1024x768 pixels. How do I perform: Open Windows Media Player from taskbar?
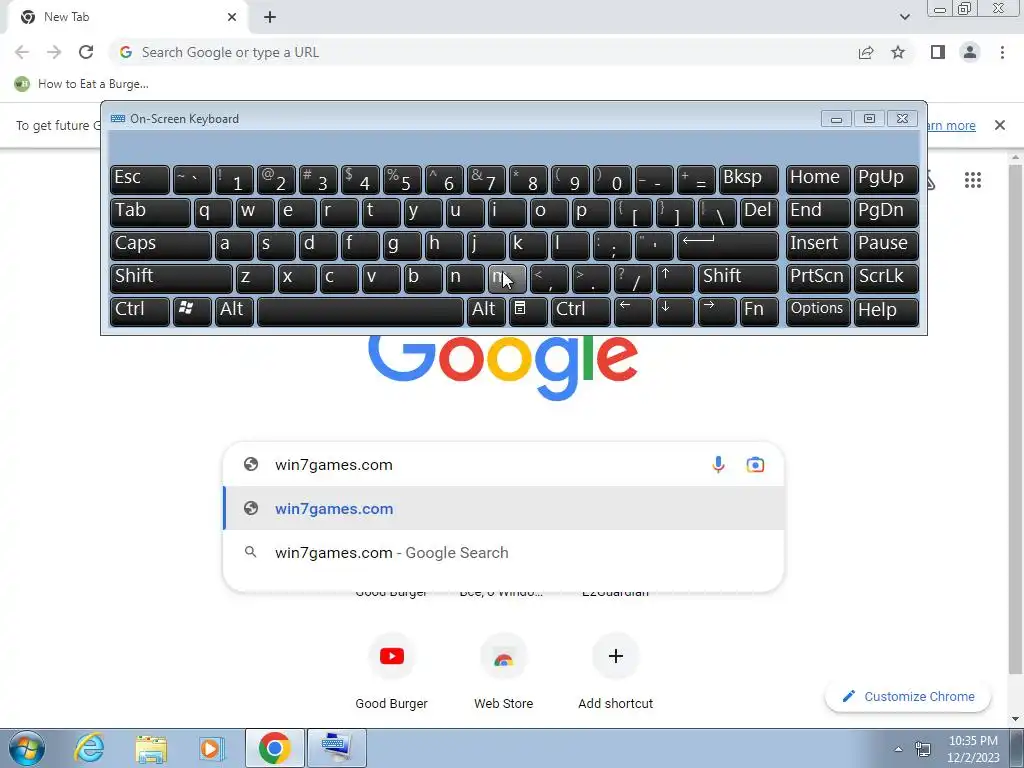211,748
